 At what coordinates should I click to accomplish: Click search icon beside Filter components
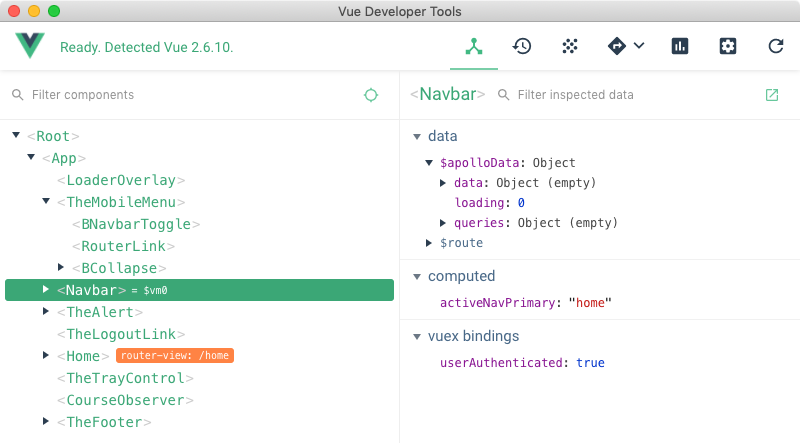tap(18, 95)
